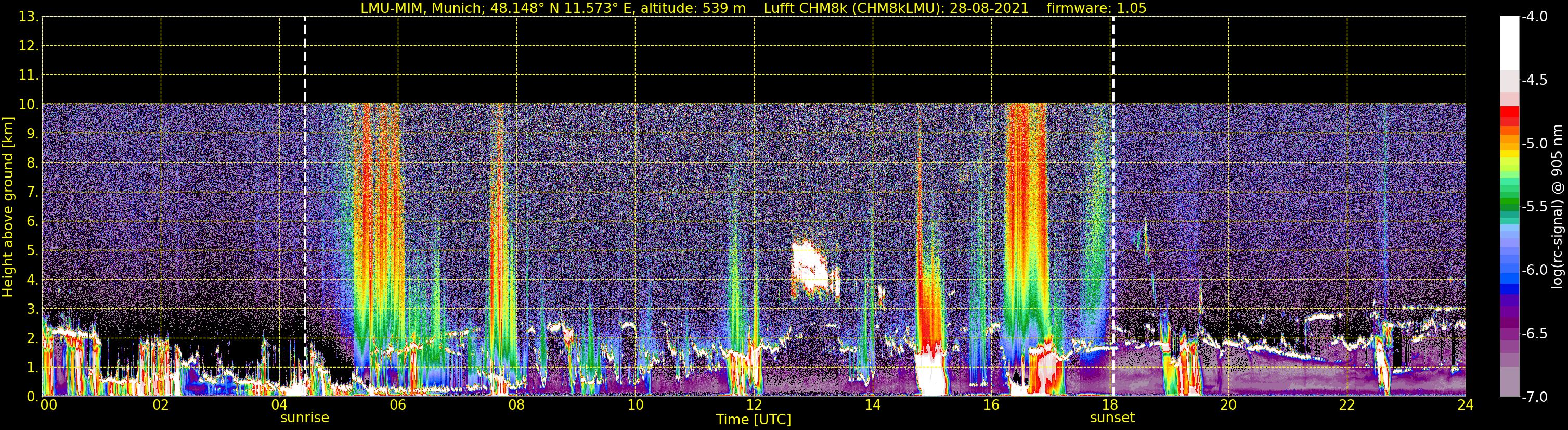Screen dimensions: 1568x430
Task: Click the '-5.5' colorbar tick label
Action: pyautogui.click(x=1535, y=207)
